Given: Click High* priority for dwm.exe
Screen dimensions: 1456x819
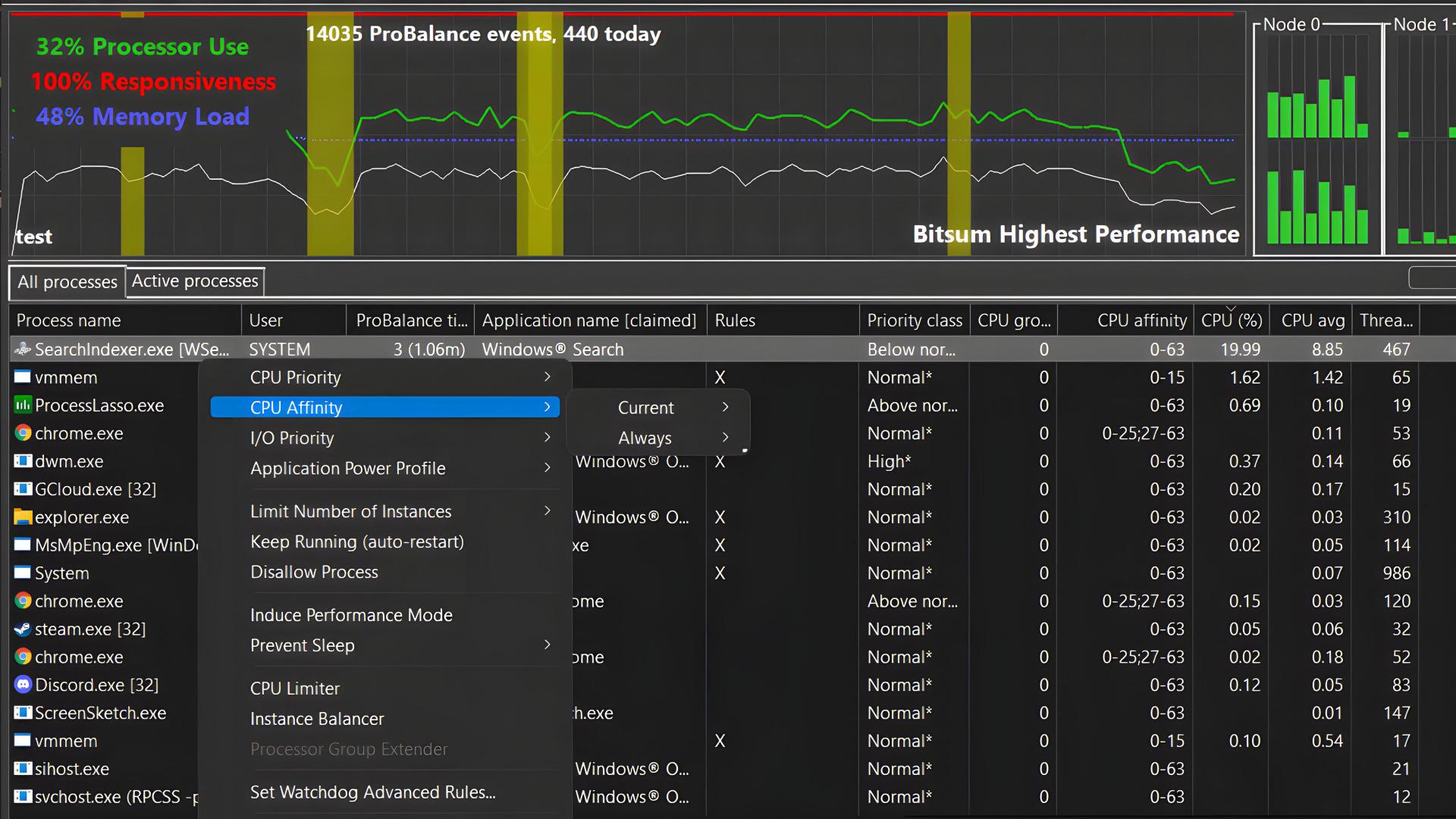Looking at the screenshot, I should (x=890, y=461).
